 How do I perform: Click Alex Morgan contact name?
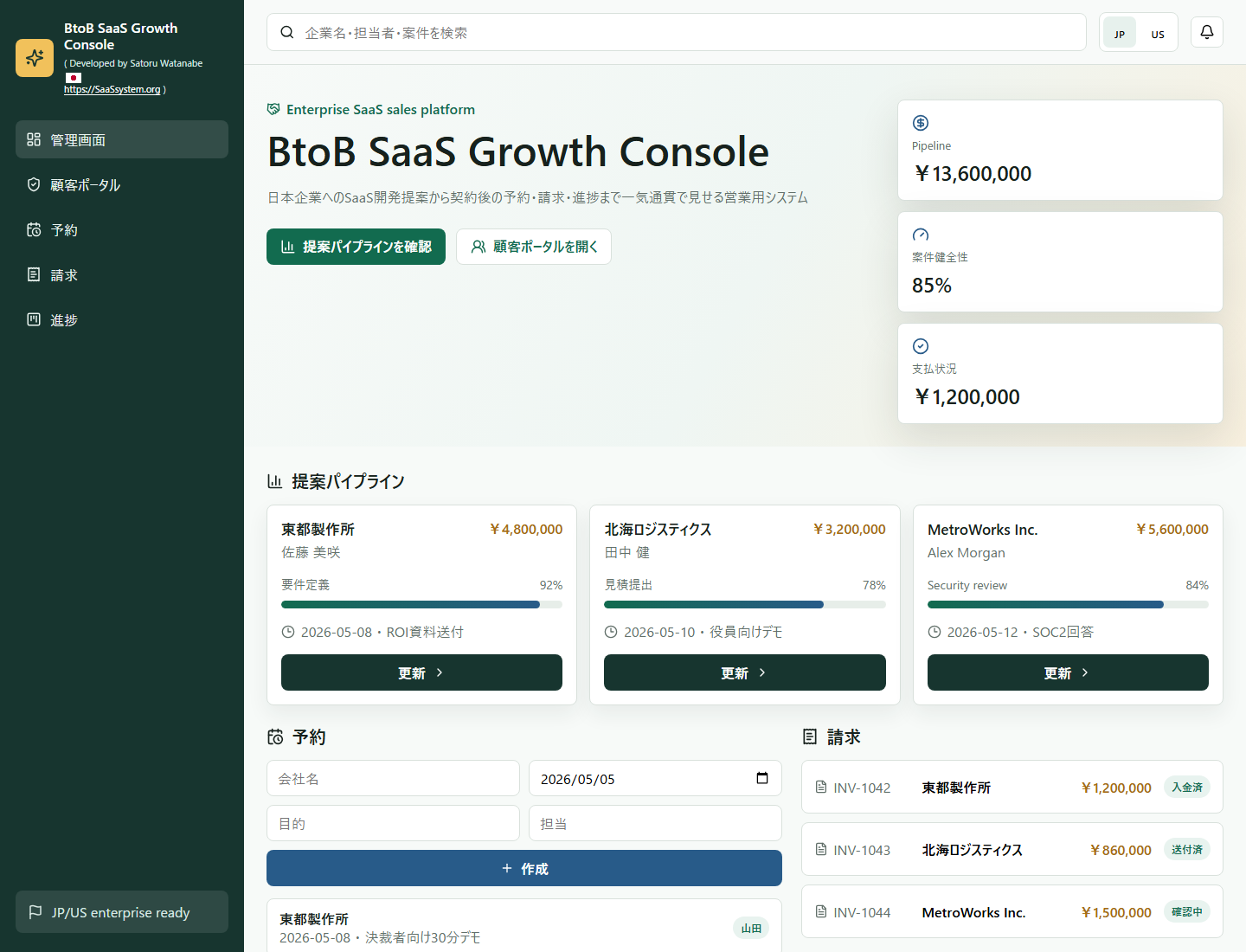tap(967, 552)
